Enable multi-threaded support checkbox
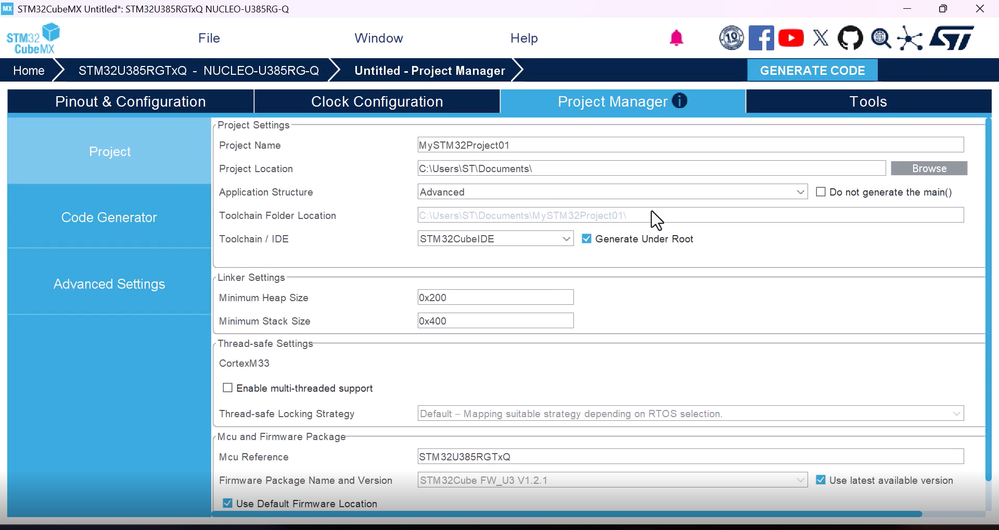 point(227,388)
